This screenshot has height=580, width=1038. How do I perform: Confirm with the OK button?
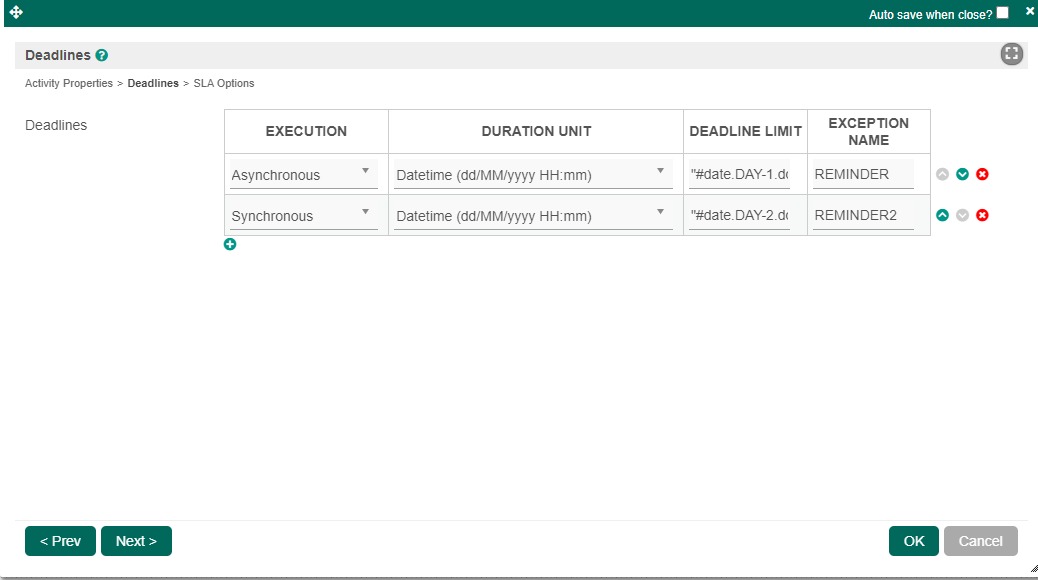(914, 541)
